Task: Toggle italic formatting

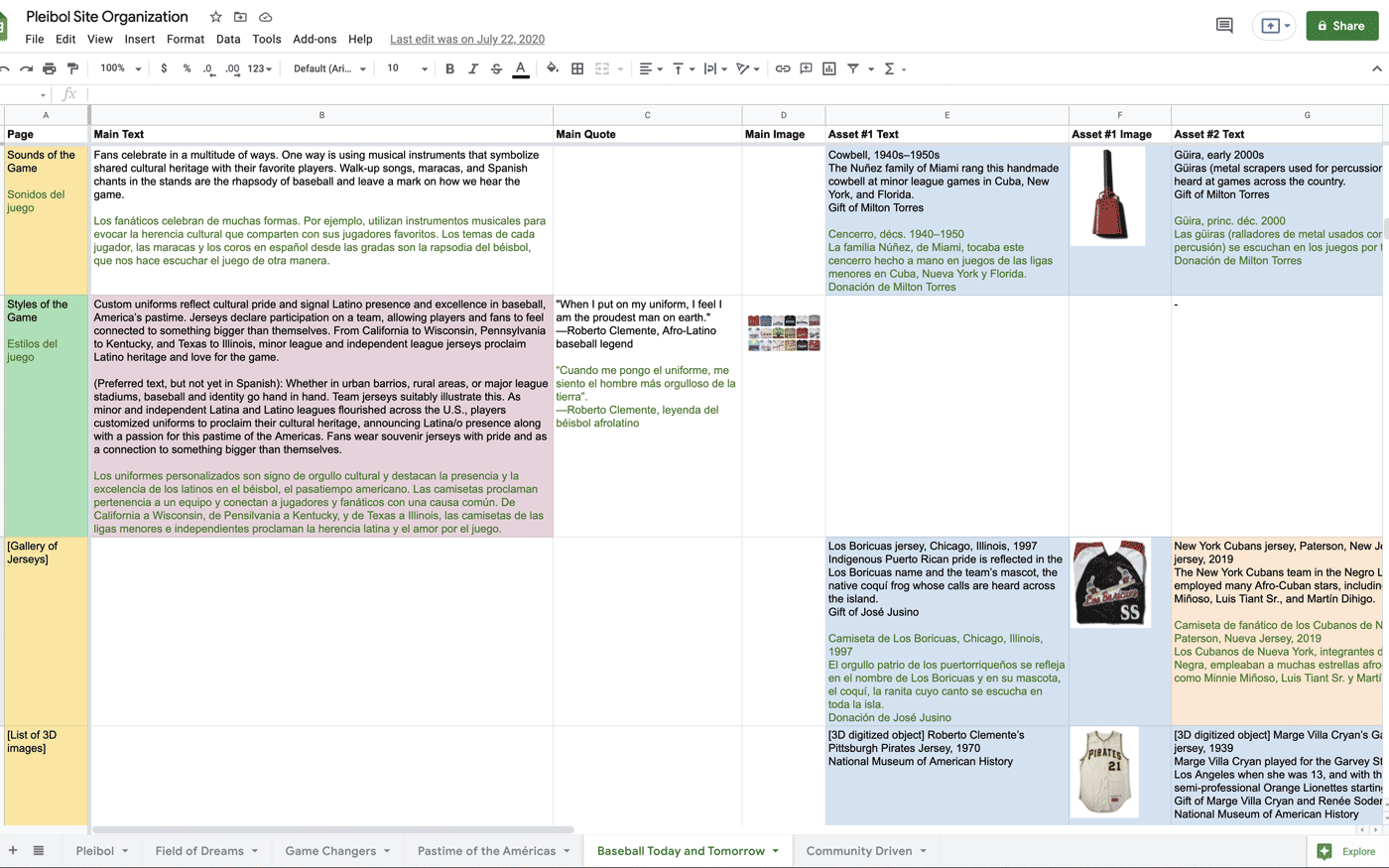Action: [473, 68]
